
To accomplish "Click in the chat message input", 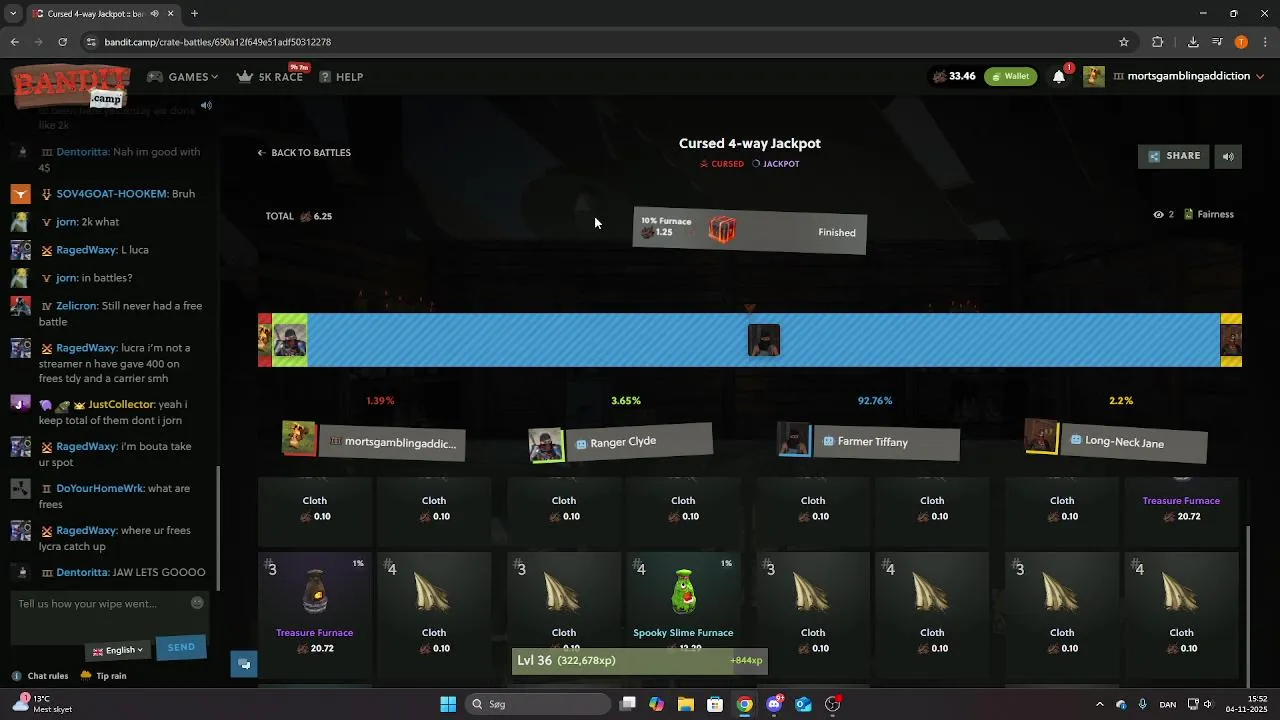I will [100, 604].
